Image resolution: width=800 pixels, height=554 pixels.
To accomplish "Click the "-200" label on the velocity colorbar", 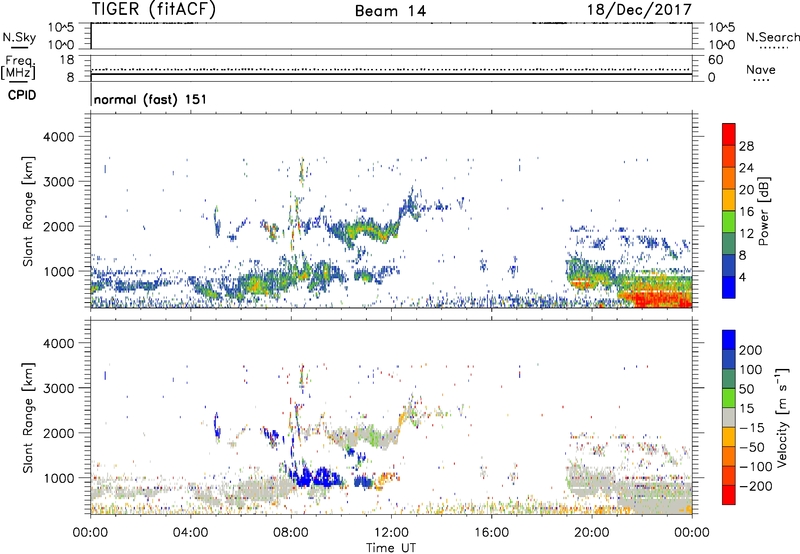I will point(756,486).
